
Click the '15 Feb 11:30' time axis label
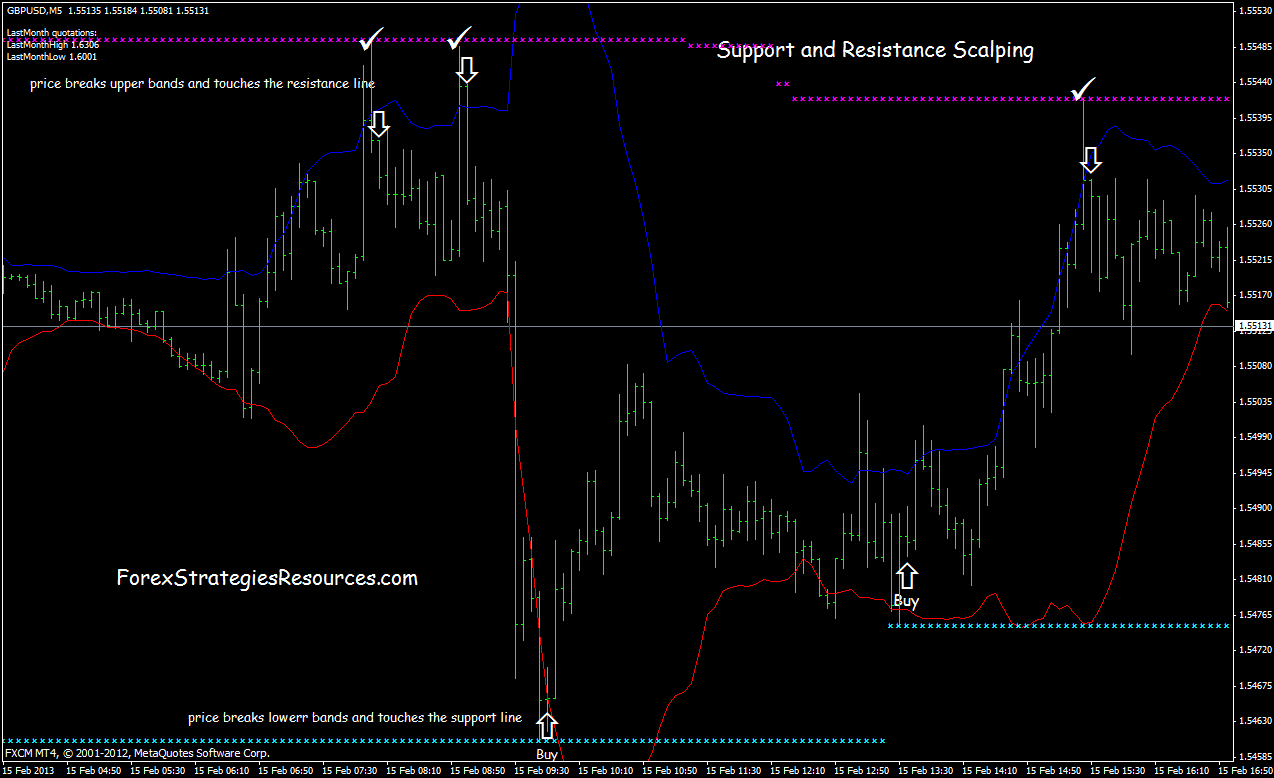(x=733, y=771)
